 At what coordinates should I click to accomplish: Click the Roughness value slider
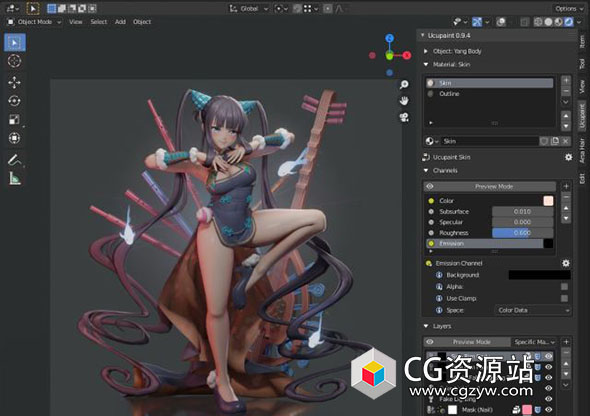pos(523,233)
